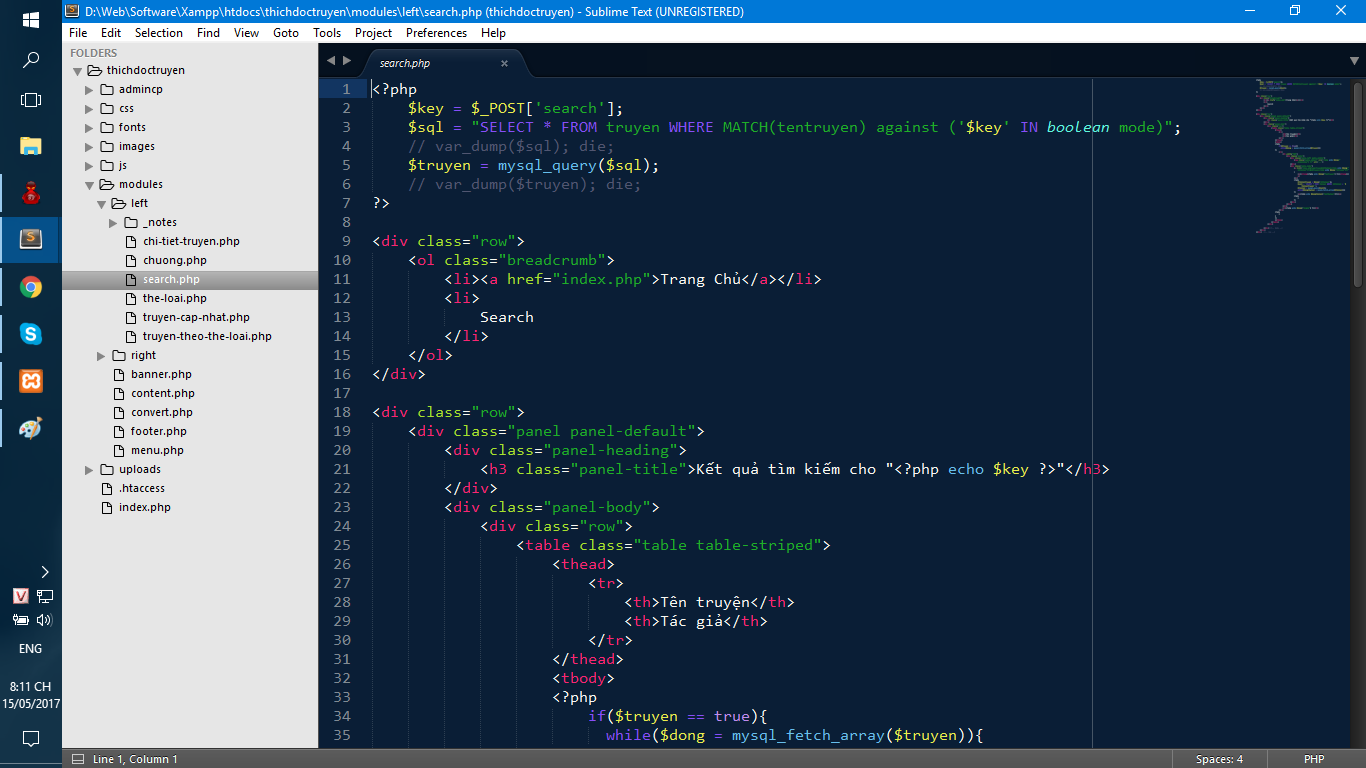Open Chrome from the taskbar
The width and height of the screenshot is (1366, 768).
pyautogui.click(x=31, y=287)
